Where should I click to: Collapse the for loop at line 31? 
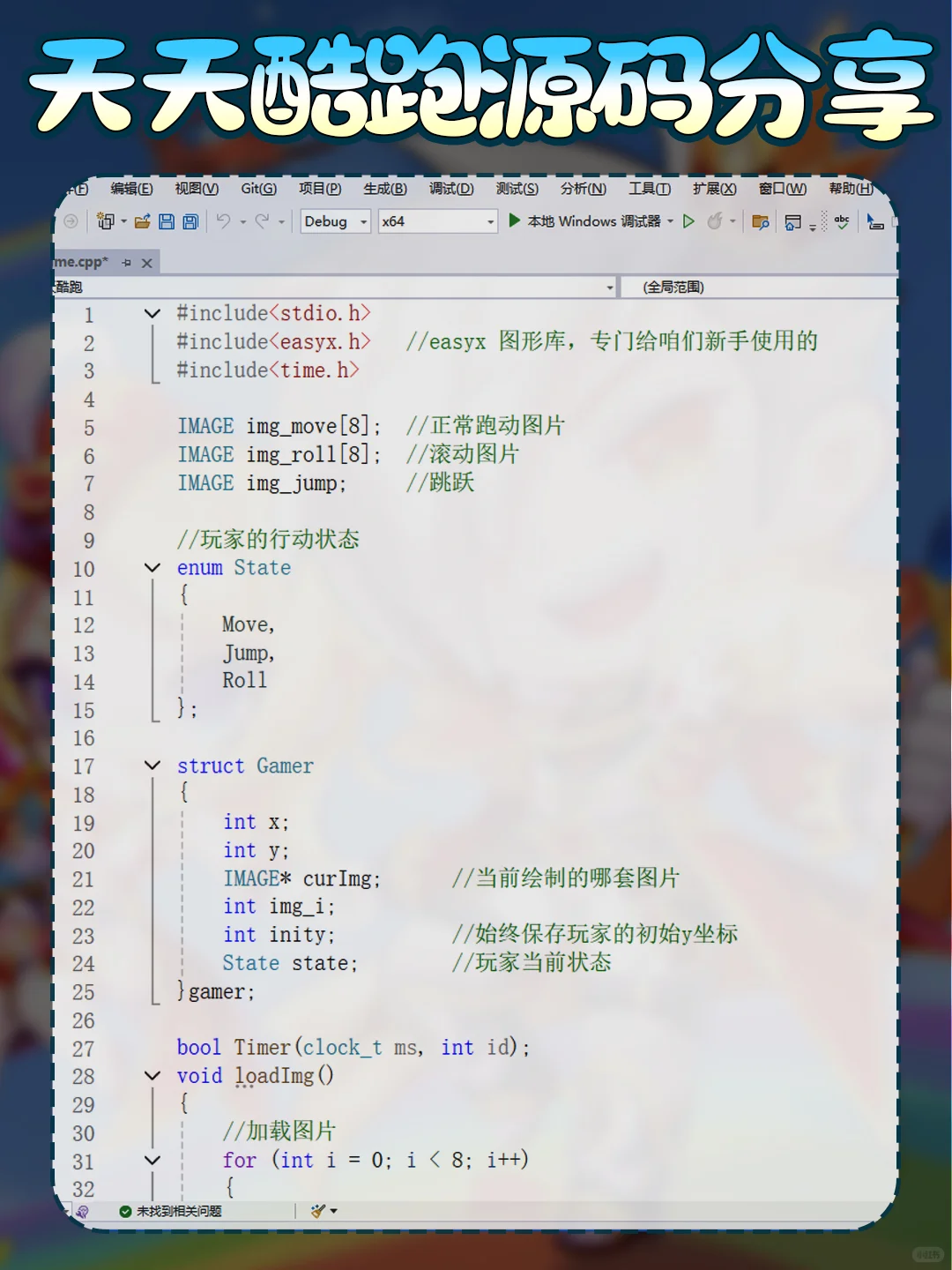click(x=152, y=1161)
